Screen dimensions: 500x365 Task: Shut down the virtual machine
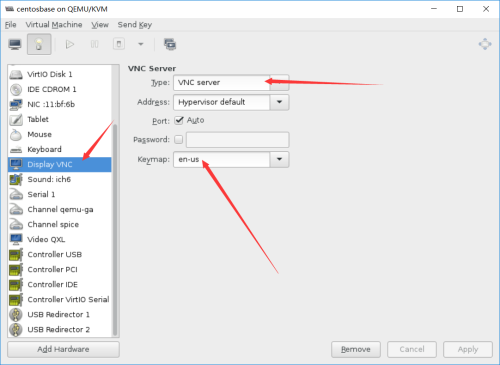coord(119,44)
